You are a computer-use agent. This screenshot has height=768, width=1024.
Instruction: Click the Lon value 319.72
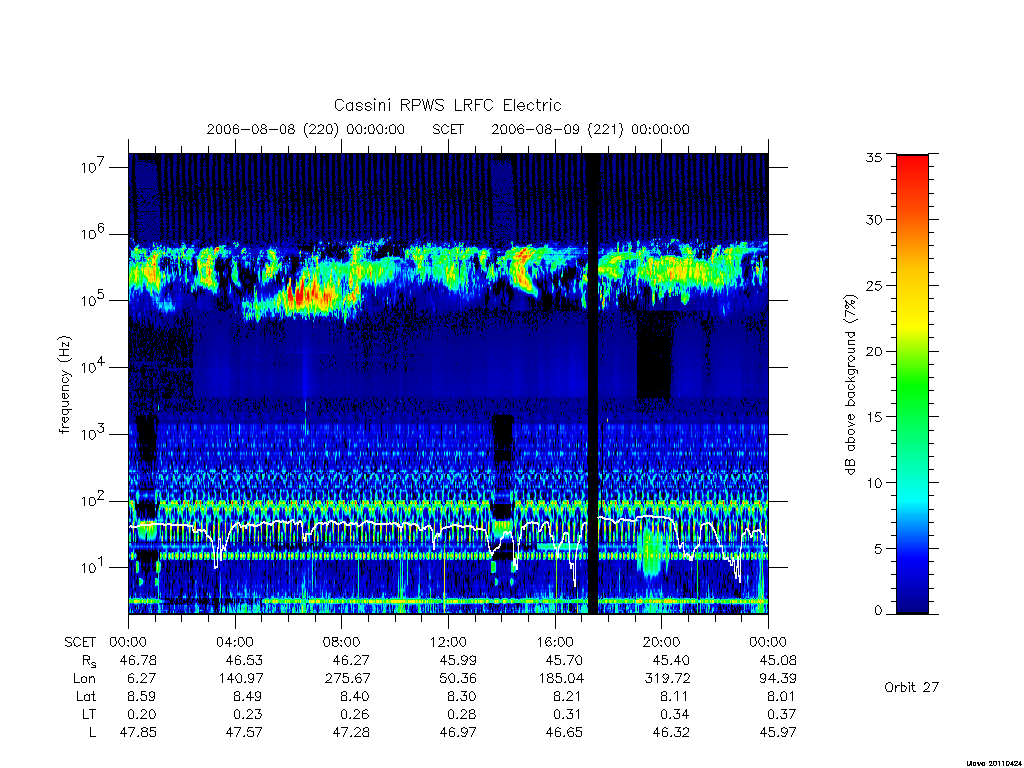pos(667,679)
